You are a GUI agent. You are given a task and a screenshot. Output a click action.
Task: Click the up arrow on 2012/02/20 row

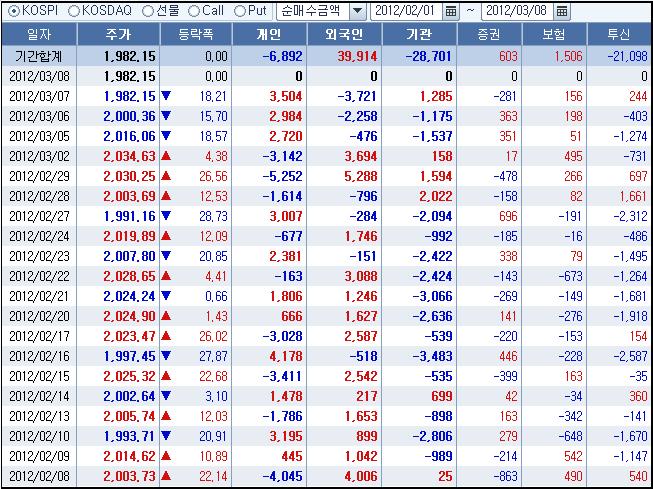[x=166, y=316]
